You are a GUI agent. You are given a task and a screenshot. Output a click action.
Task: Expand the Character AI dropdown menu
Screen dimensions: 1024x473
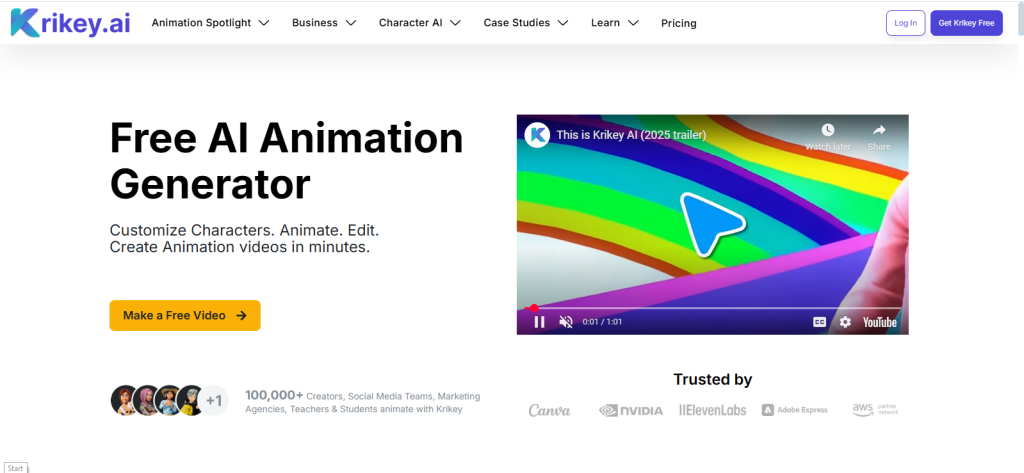tap(420, 23)
